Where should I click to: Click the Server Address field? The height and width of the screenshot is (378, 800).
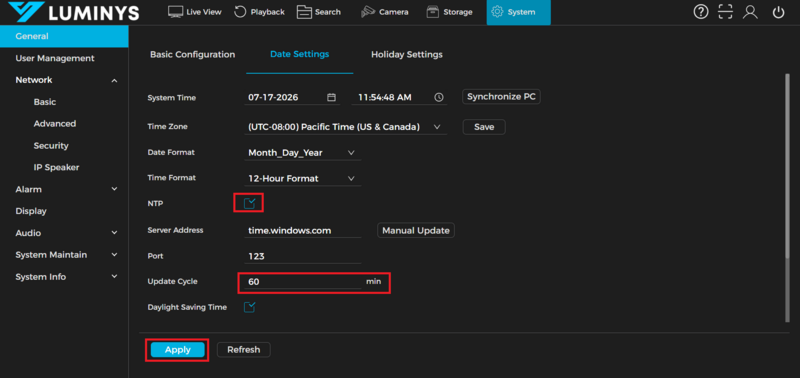coord(303,231)
